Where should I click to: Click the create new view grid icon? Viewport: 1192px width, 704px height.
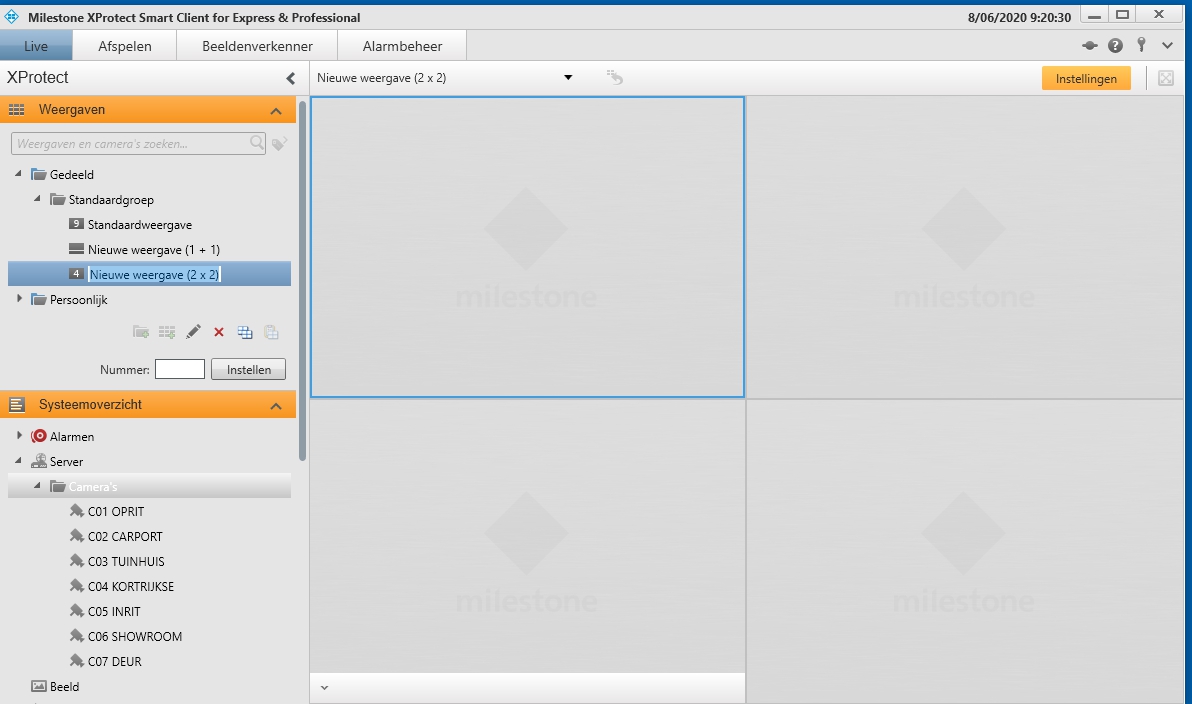[167, 331]
